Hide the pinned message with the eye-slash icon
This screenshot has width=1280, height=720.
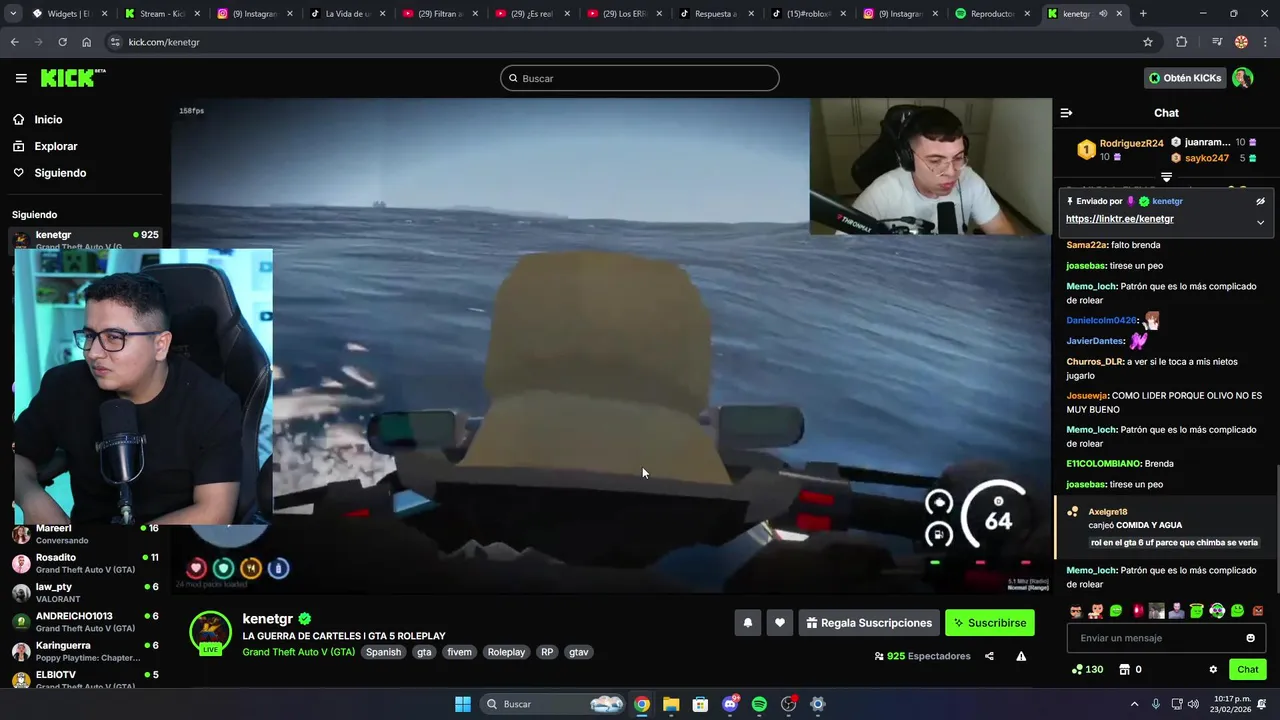click(x=1260, y=201)
